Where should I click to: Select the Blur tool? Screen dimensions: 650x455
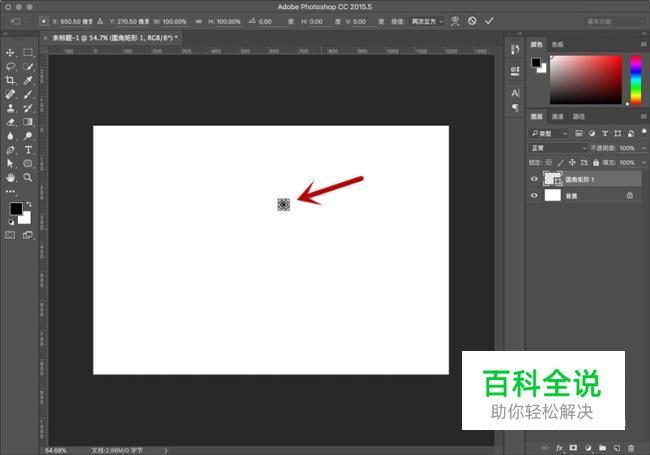pyautogui.click(x=10, y=136)
